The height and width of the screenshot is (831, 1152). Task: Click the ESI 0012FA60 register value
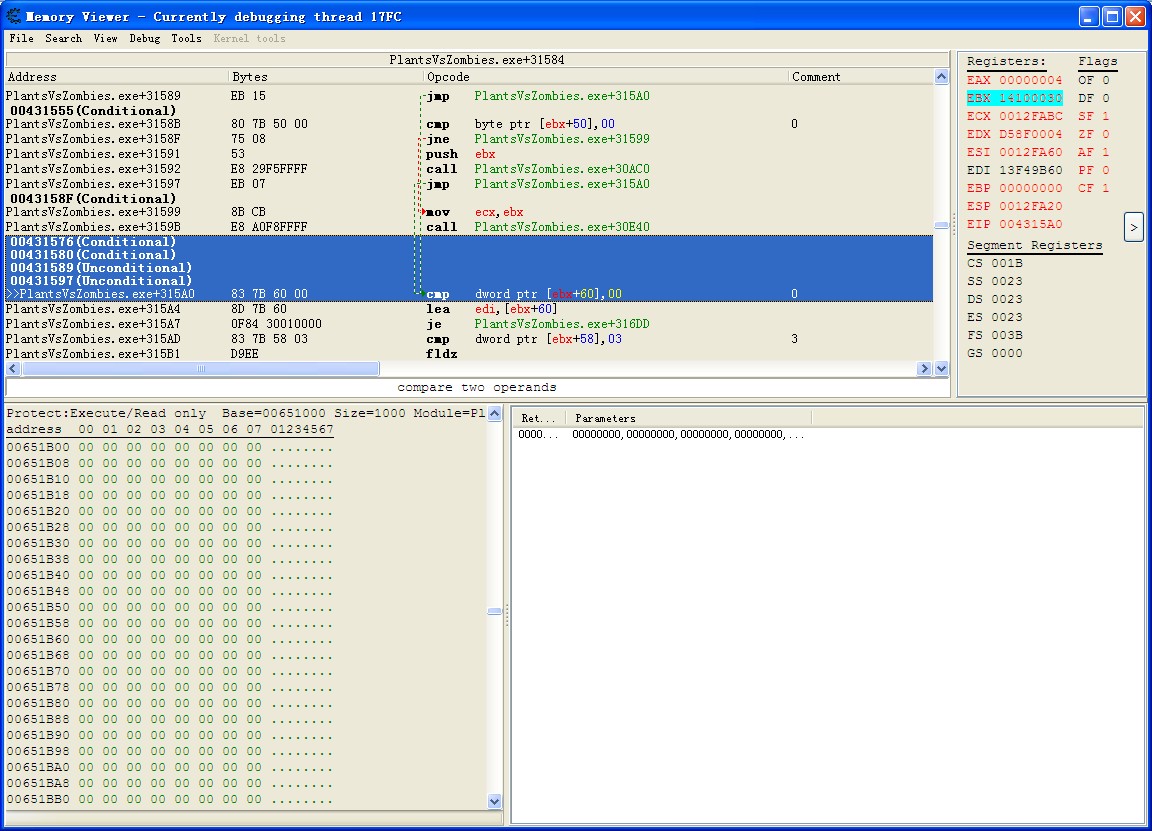pyautogui.click(x=1014, y=152)
